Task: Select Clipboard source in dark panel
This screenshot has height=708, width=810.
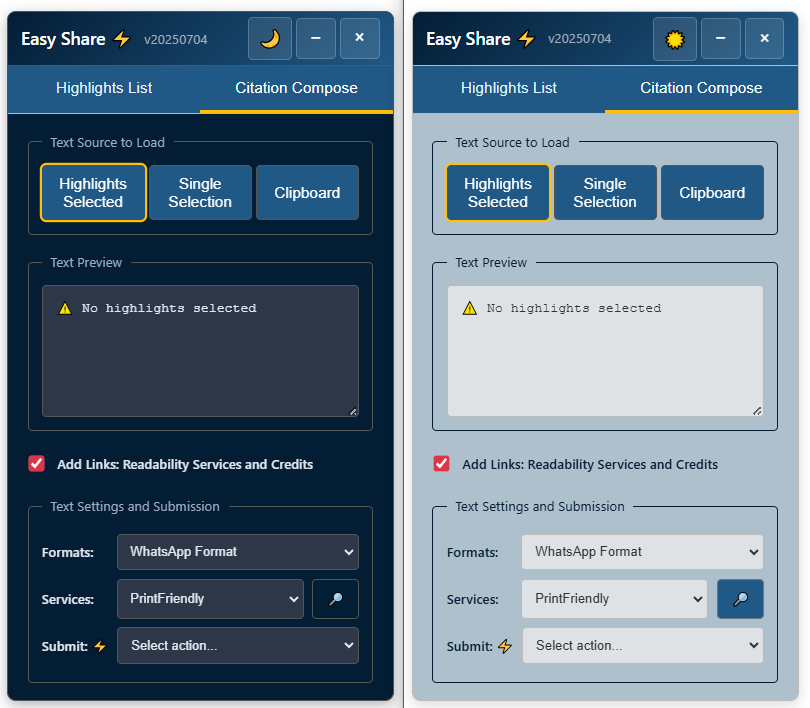Action: click(307, 193)
